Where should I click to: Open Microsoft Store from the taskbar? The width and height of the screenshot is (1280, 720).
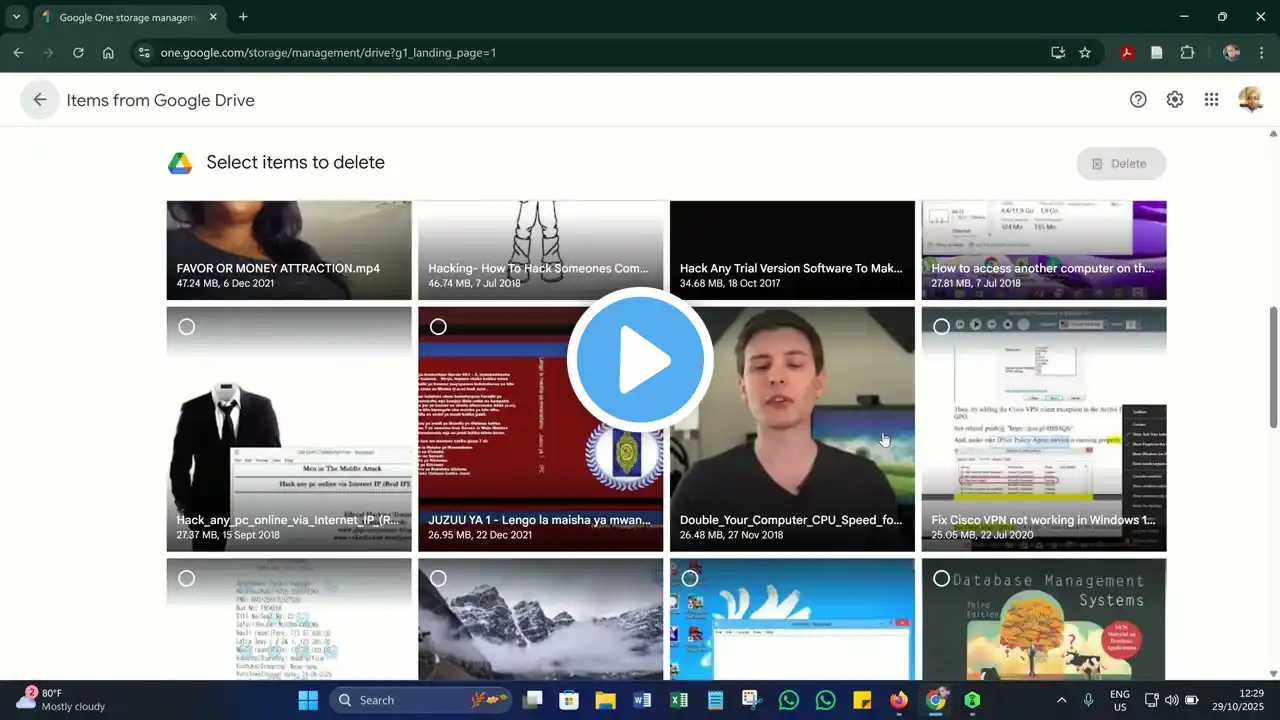click(569, 700)
